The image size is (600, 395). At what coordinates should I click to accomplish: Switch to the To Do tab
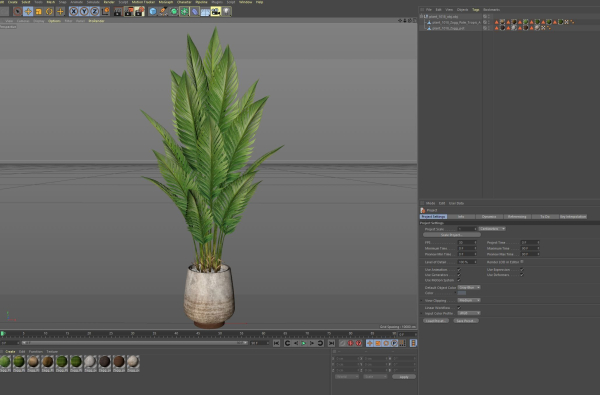[545, 217]
